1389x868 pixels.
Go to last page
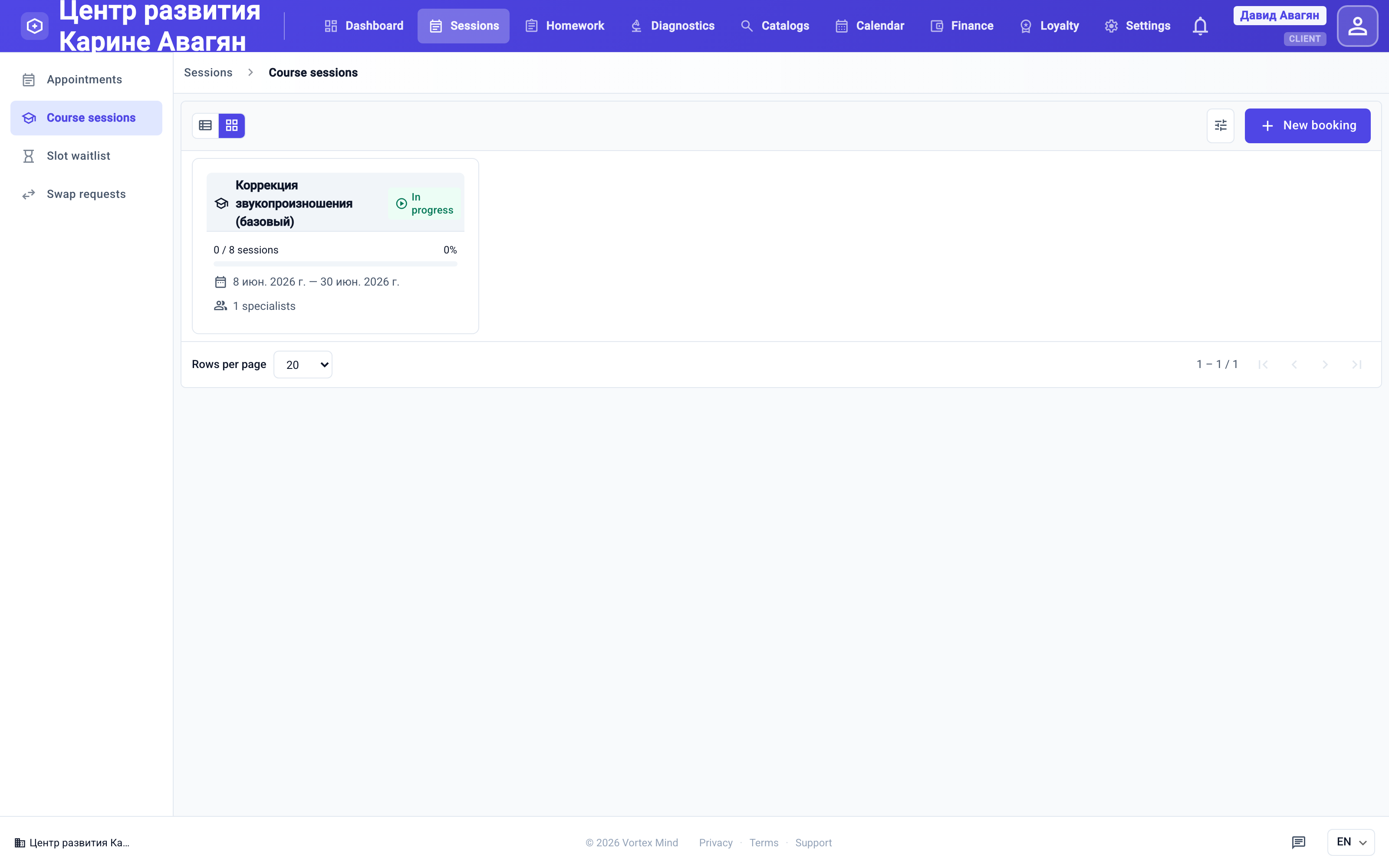(1356, 365)
